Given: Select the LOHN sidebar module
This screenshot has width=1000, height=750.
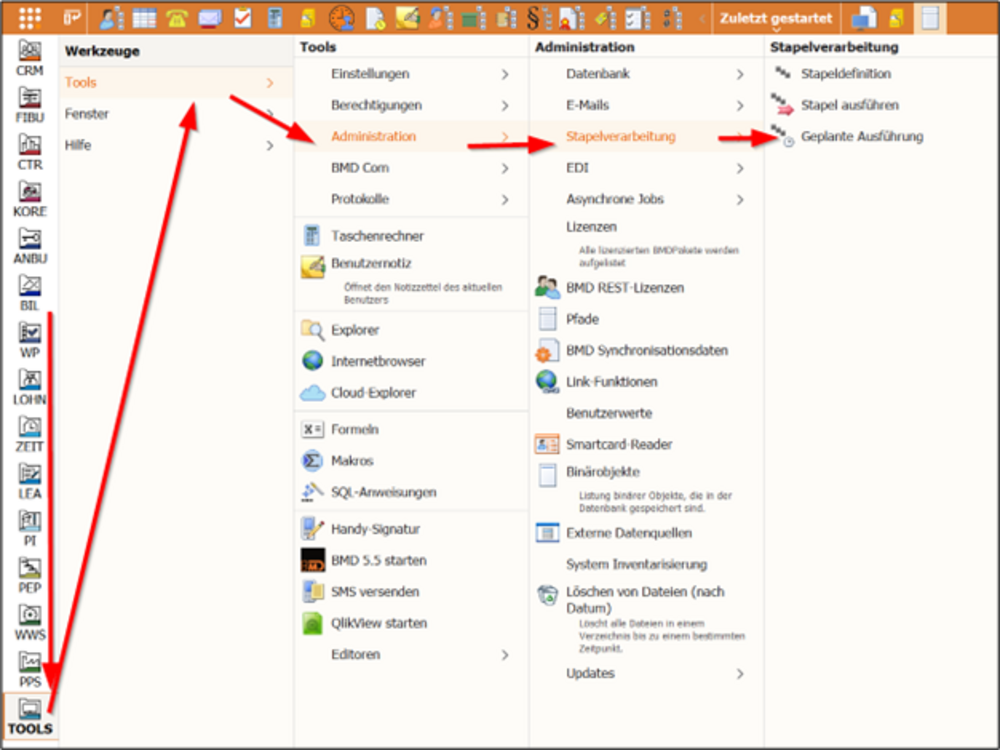Looking at the screenshot, I should pos(30,387).
